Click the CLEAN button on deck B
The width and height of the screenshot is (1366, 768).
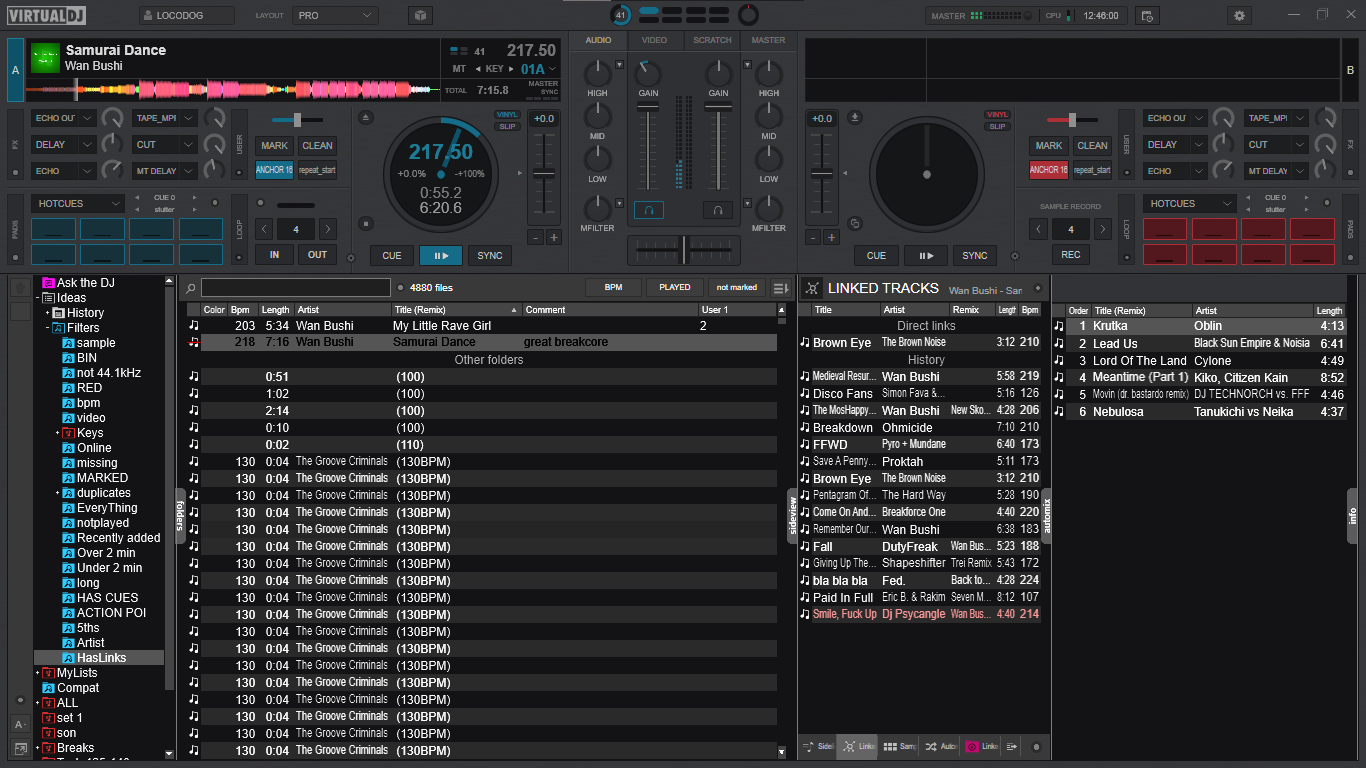[1092, 145]
